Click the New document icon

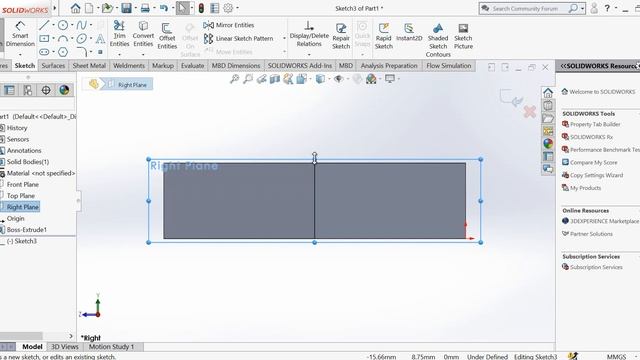click(89, 8)
